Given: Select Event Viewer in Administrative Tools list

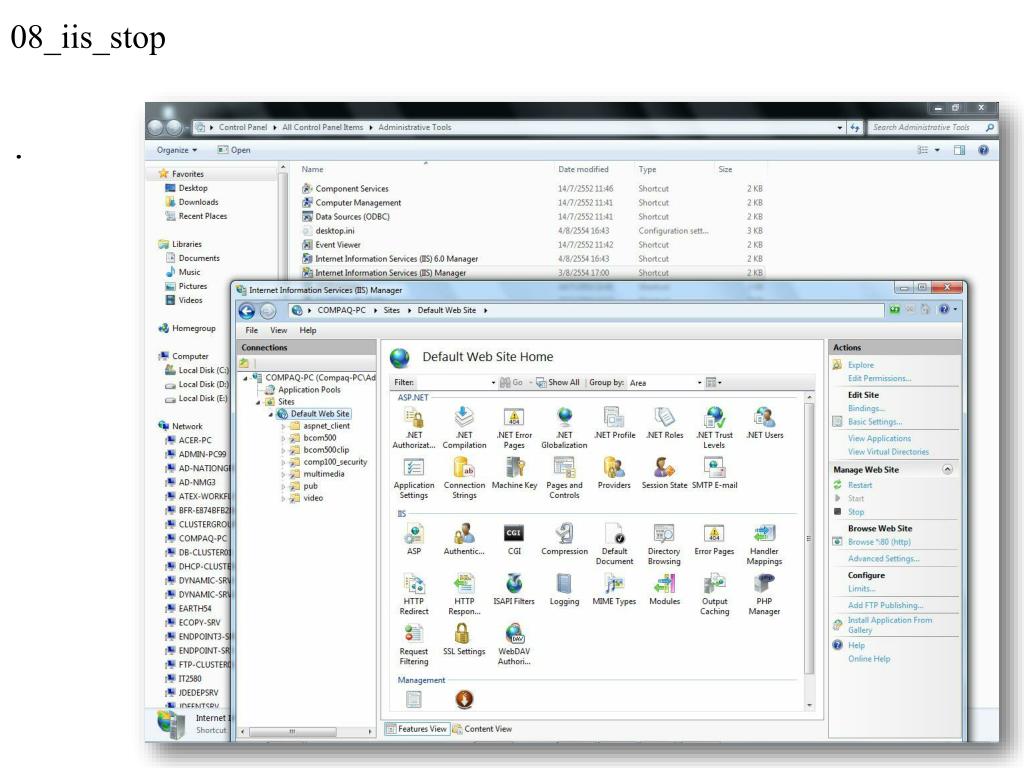Looking at the screenshot, I should point(338,246).
